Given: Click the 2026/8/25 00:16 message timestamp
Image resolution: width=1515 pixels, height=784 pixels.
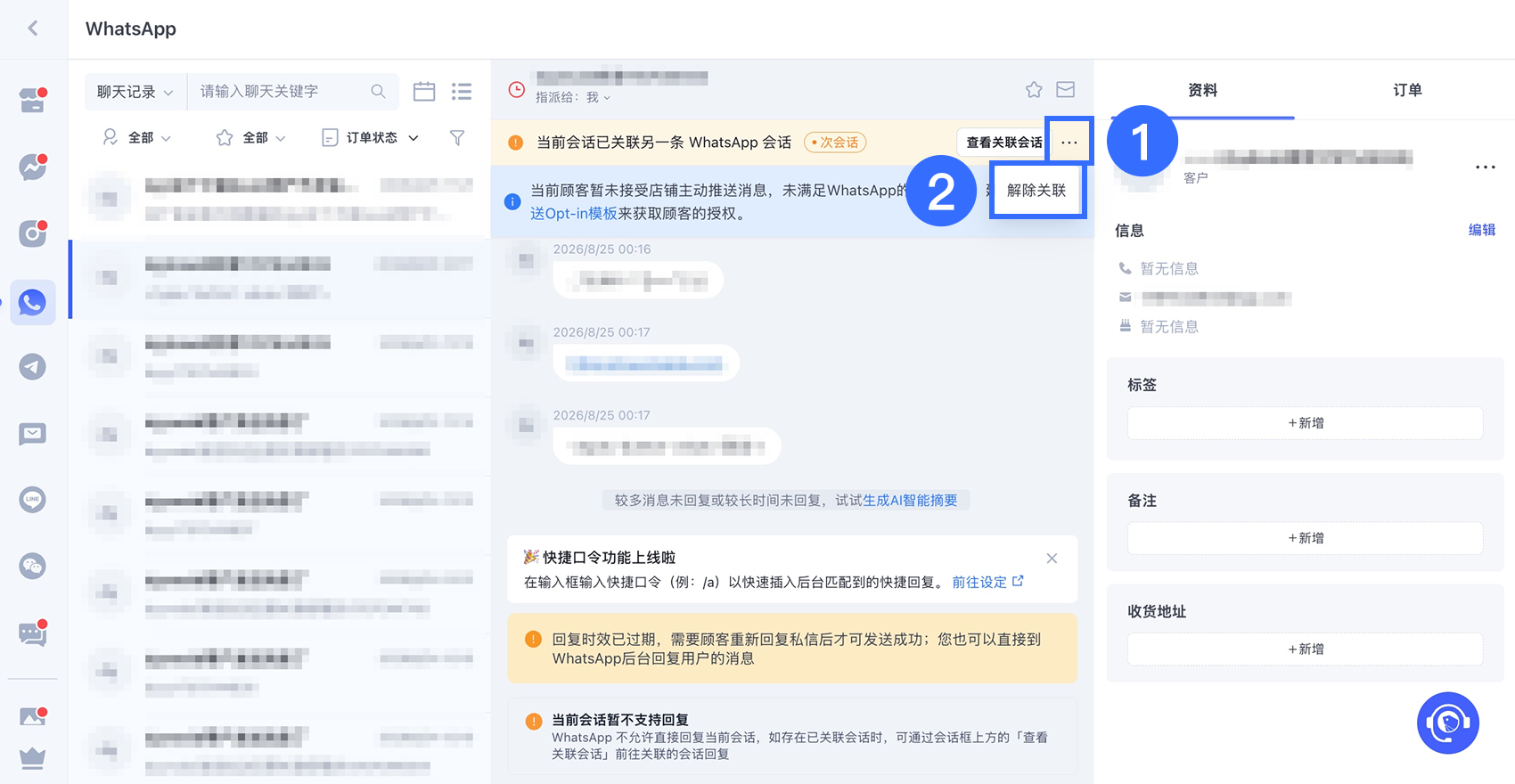Looking at the screenshot, I should pos(602,249).
